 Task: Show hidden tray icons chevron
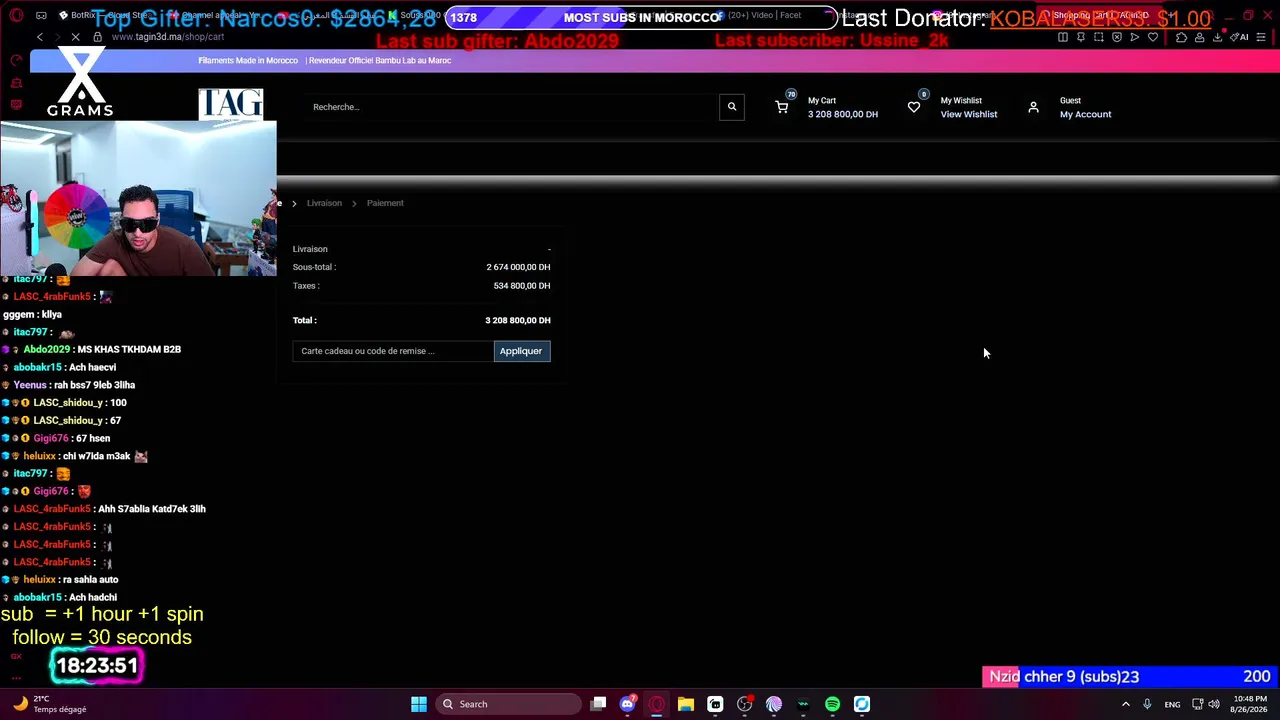point(1125,704)
